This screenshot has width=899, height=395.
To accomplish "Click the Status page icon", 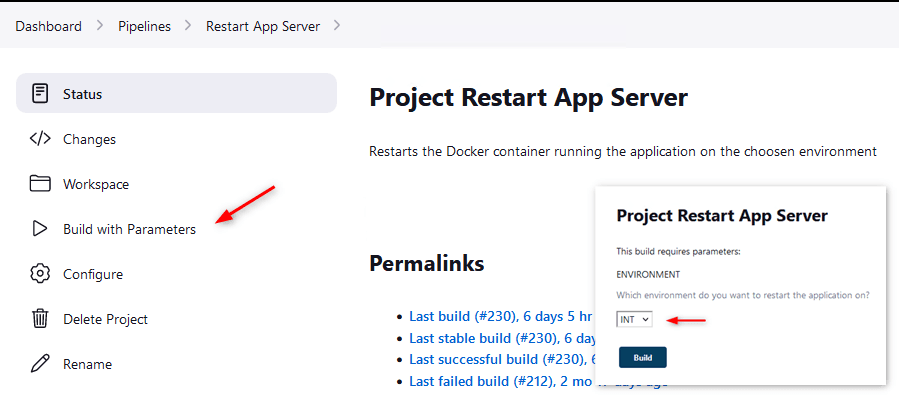I will (x=40, y=93).
